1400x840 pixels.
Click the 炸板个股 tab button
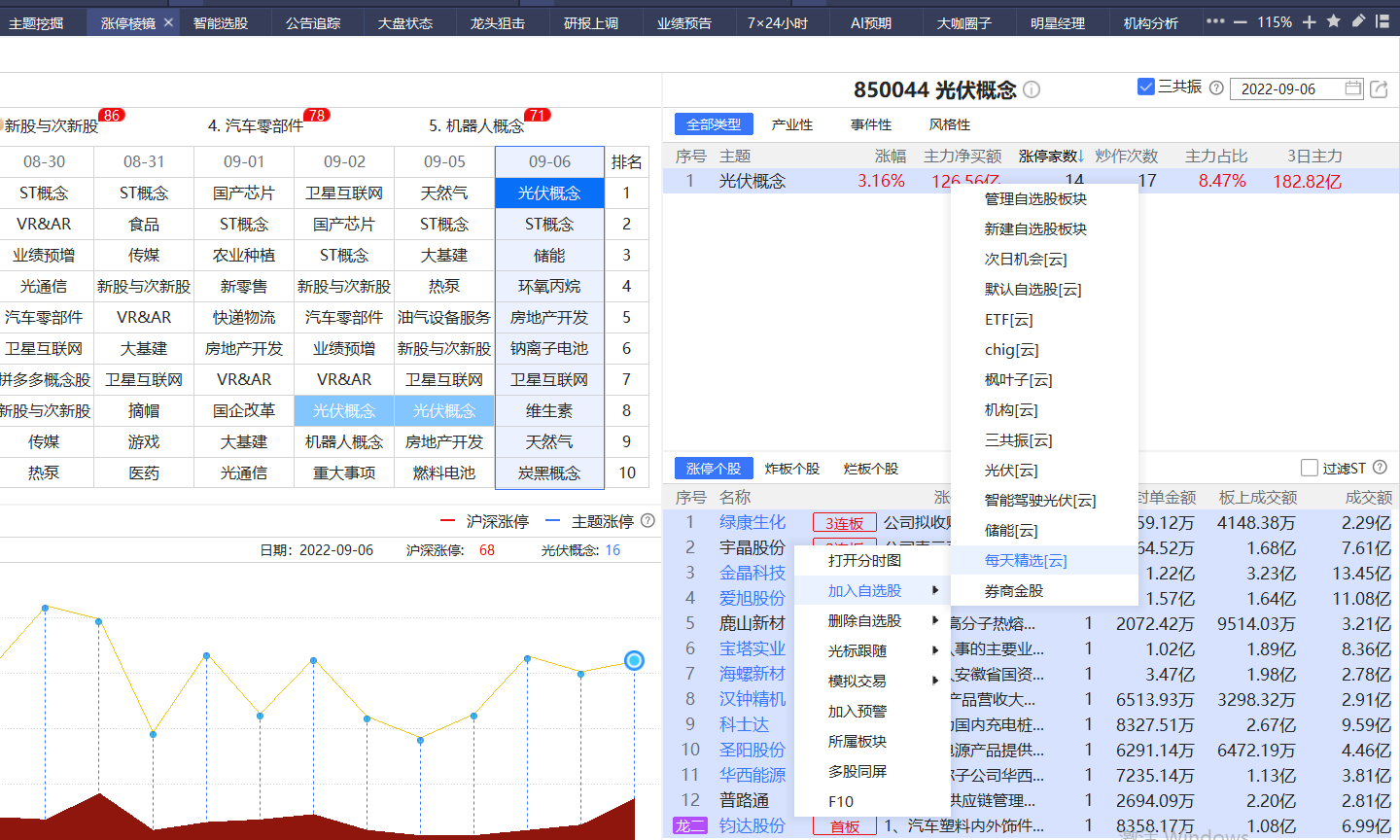(x=791, y=469)
